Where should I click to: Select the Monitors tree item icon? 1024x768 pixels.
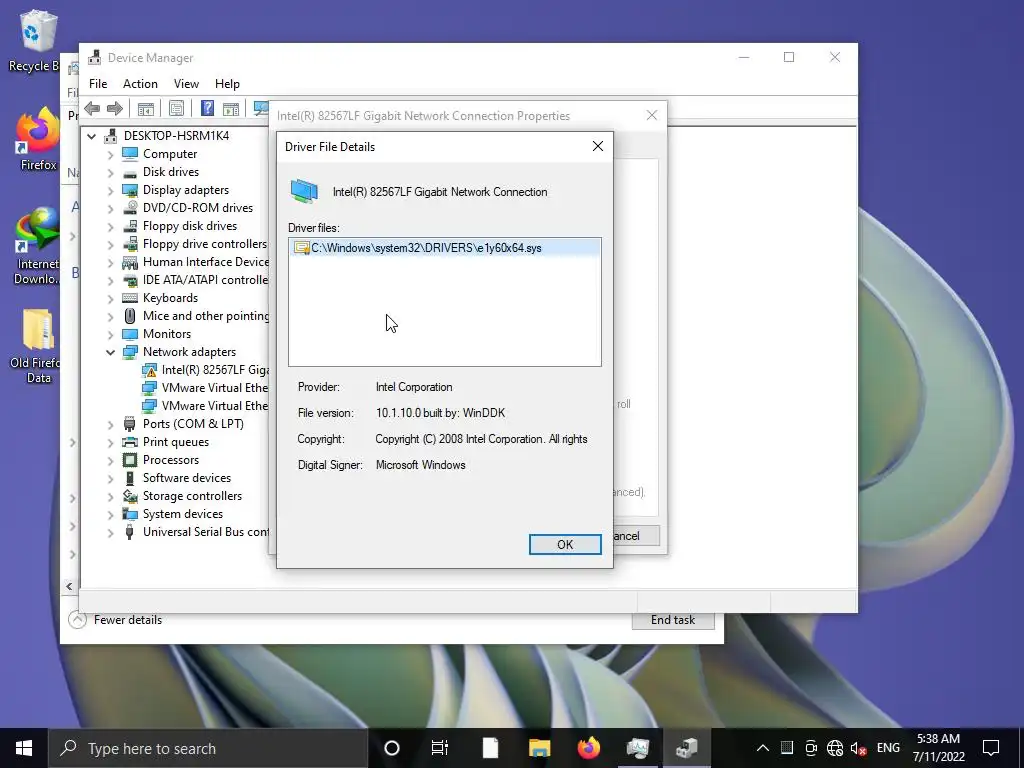130,334
